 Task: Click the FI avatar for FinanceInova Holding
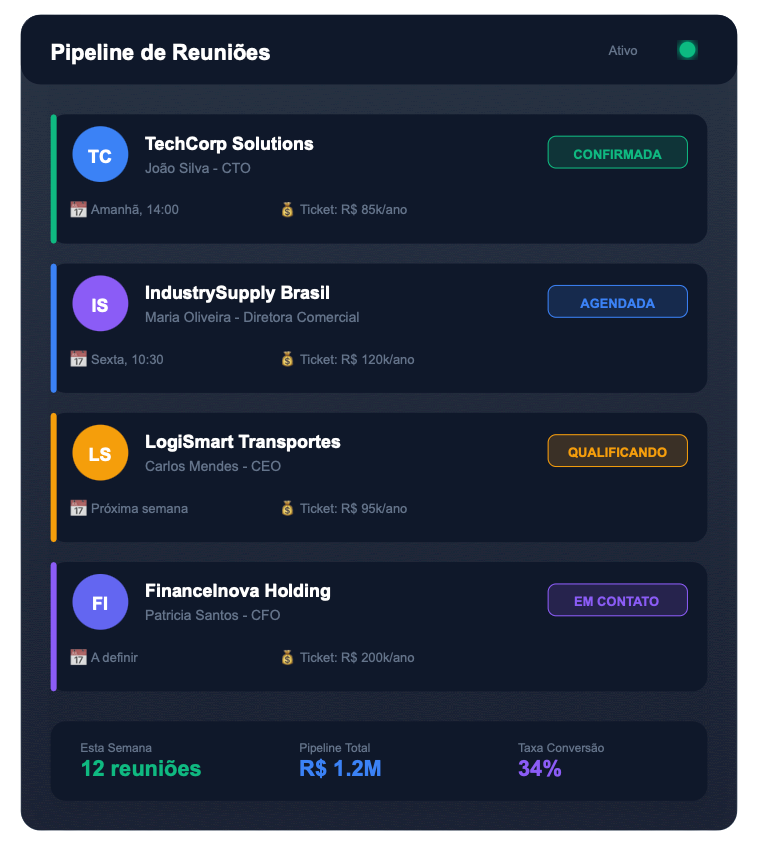100,602
